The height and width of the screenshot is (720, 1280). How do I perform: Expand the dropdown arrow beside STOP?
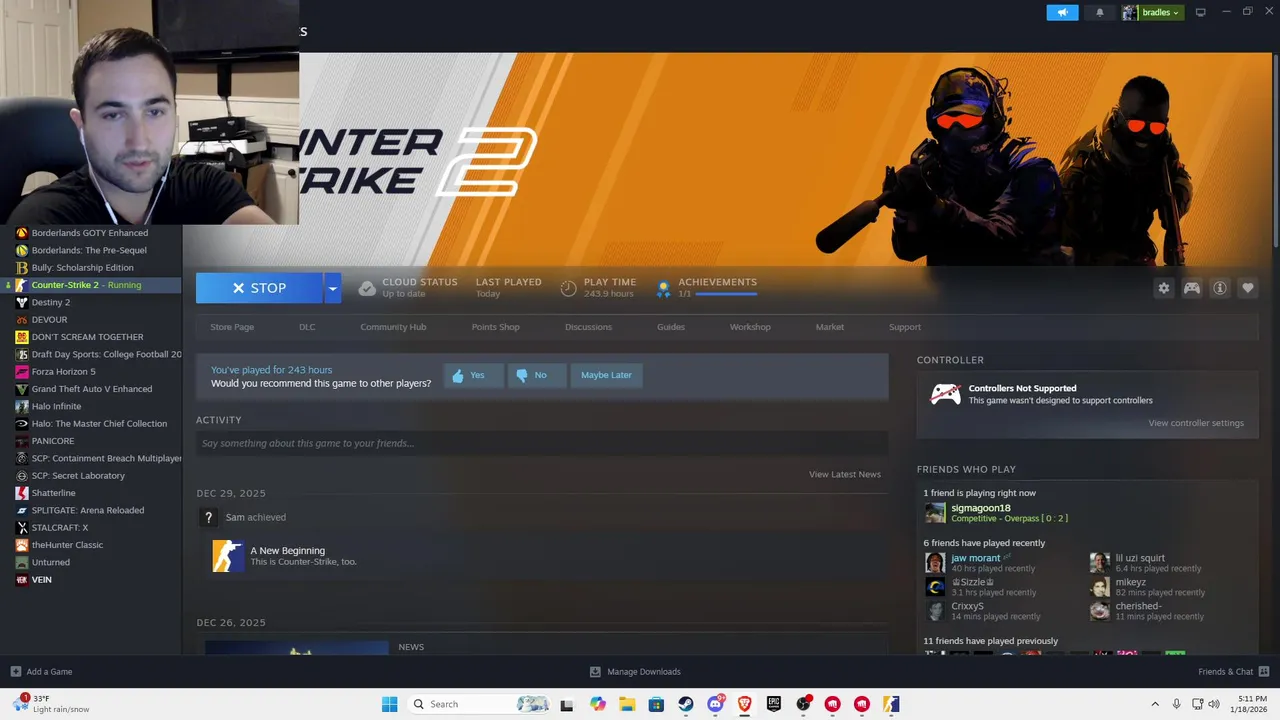332,288
